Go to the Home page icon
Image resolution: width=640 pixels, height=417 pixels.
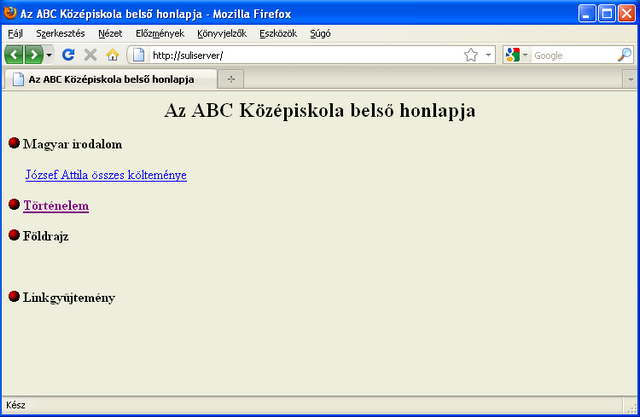(113, 55)
